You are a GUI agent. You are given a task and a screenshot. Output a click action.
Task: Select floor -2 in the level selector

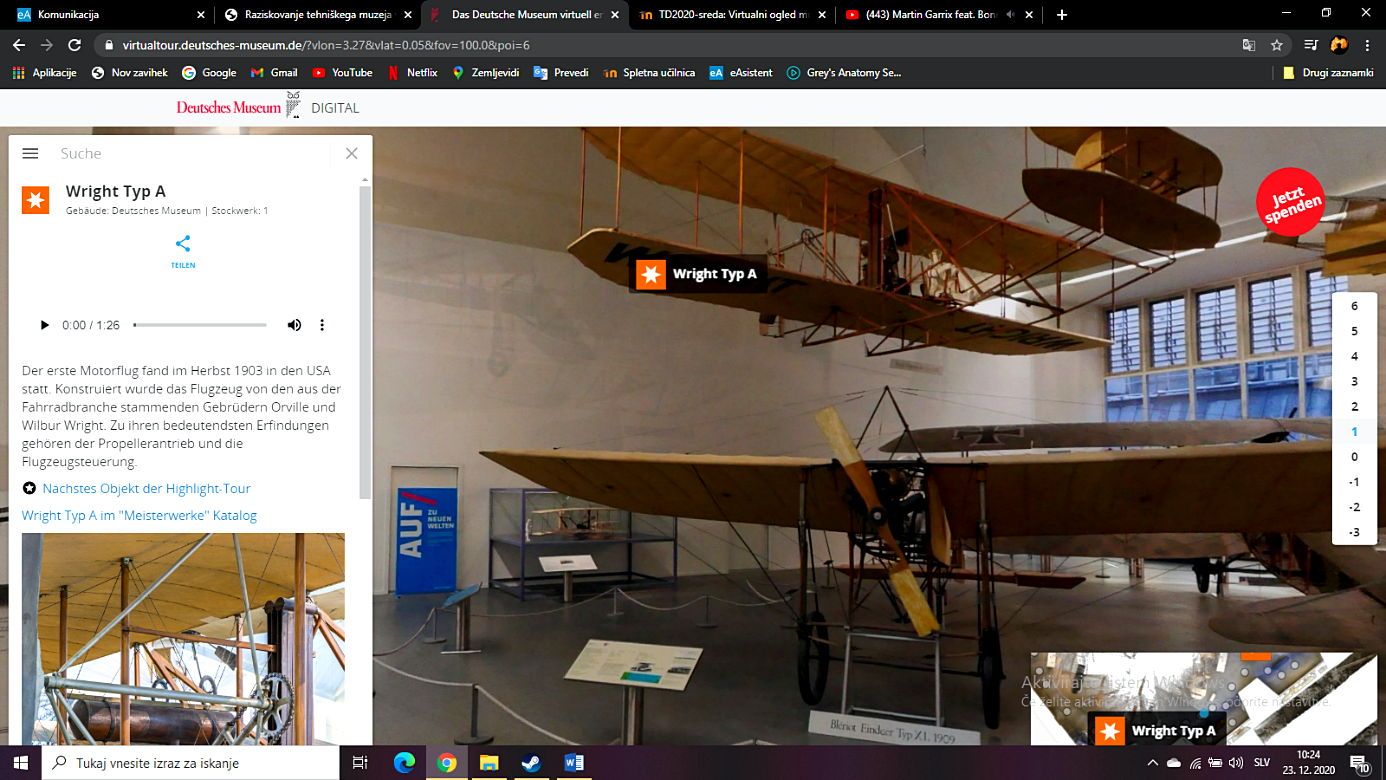pyautogui.click(x=1354, y=507)
